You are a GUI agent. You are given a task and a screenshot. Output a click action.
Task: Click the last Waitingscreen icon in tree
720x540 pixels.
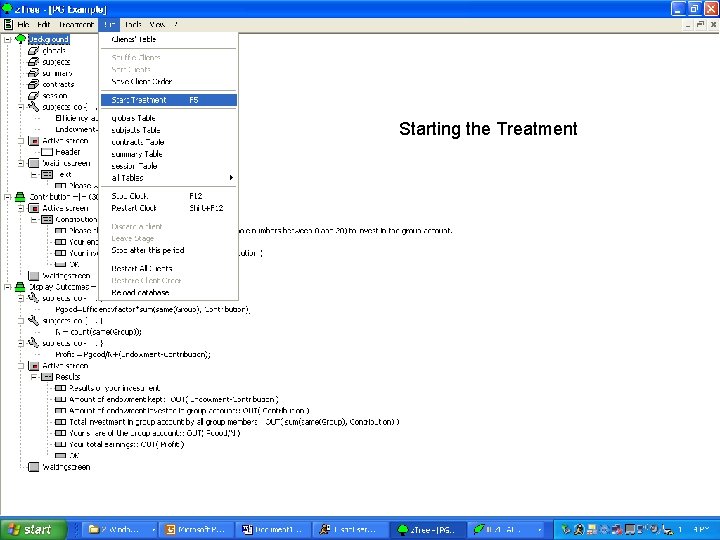tap(33, 467)
